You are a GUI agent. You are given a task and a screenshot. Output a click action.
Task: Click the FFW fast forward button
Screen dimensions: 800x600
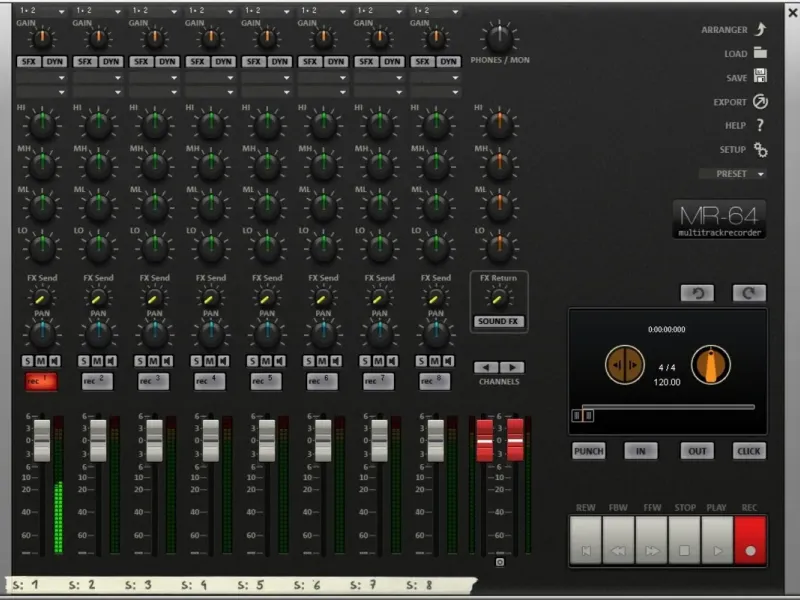[652, 540]
